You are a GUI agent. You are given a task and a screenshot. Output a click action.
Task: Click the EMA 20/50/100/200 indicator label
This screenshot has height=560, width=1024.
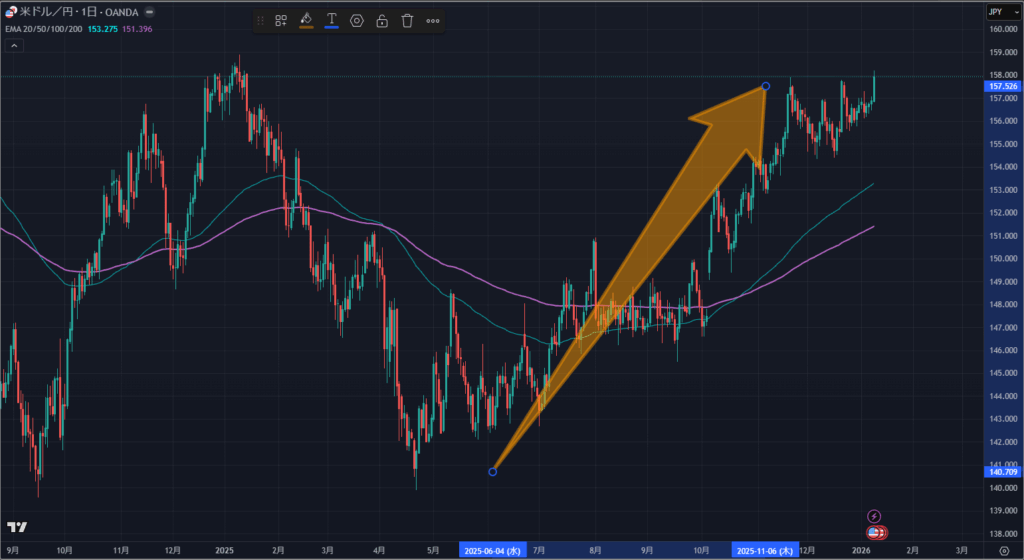point(44,27)
